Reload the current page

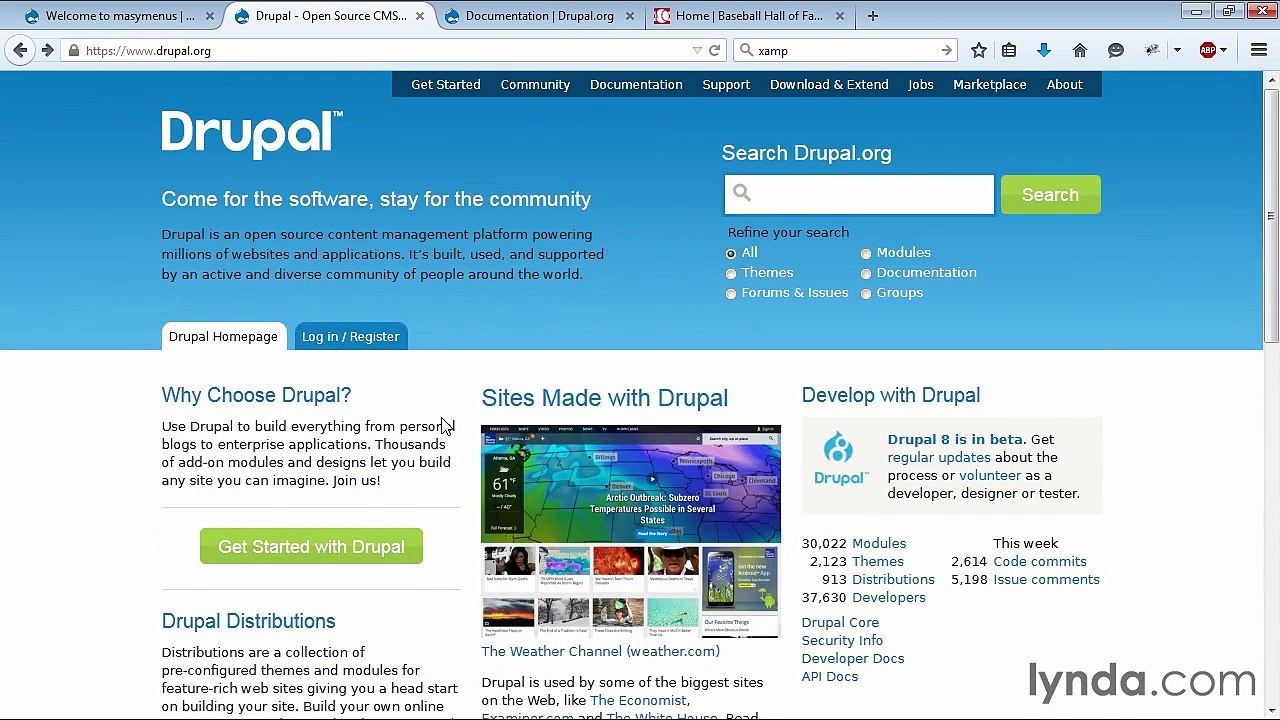(715, 50)
